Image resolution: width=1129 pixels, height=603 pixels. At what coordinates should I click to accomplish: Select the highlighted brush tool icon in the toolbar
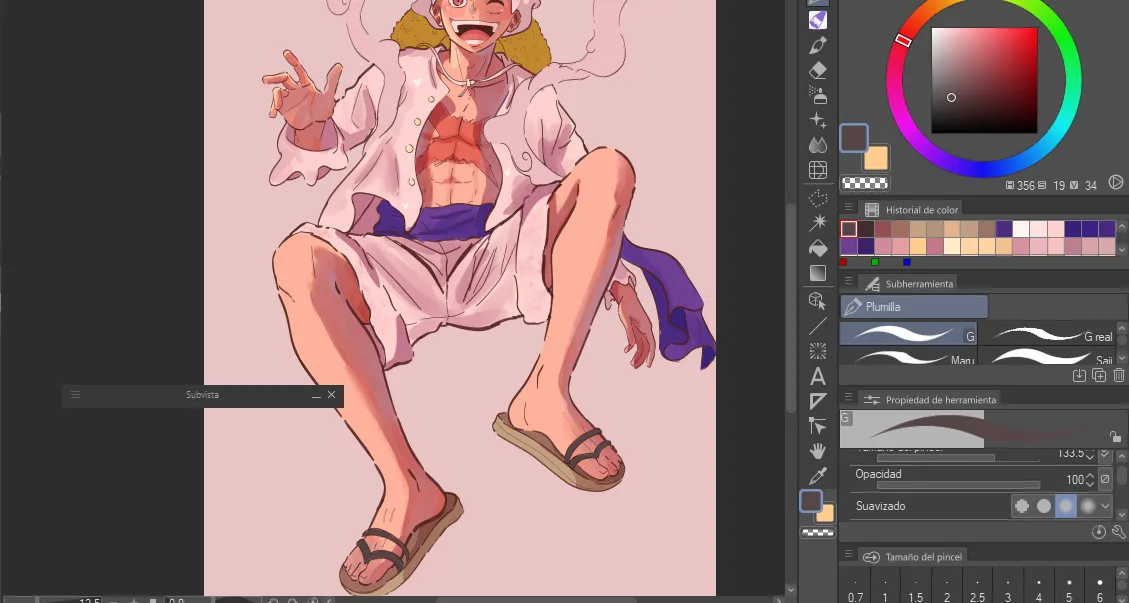pos(817,20)
